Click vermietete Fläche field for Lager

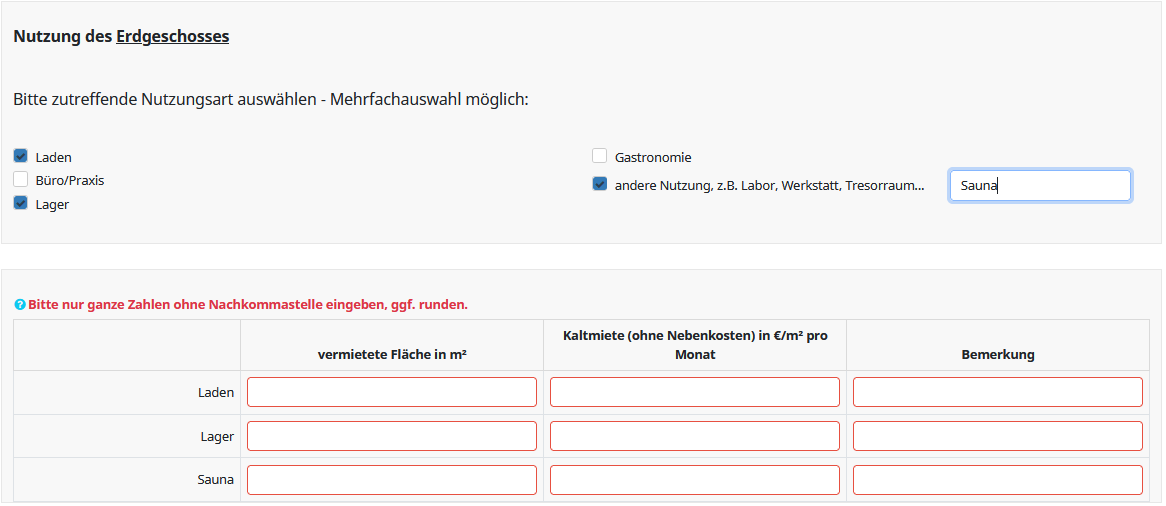(392, 436)
